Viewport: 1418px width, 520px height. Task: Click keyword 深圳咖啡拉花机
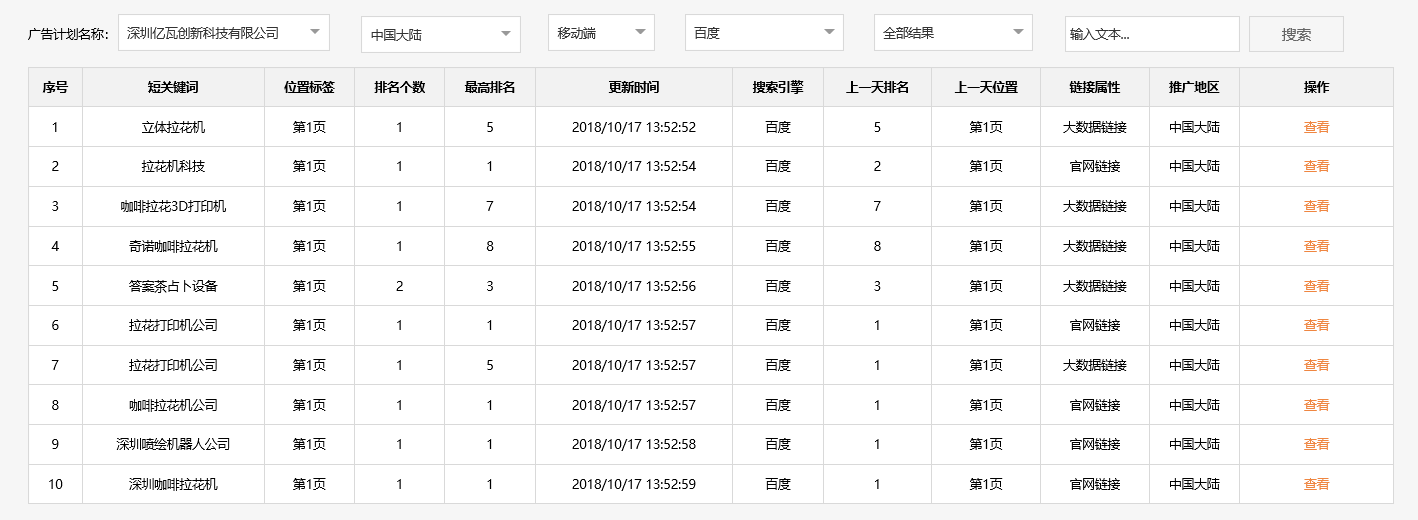coord(173,484)
